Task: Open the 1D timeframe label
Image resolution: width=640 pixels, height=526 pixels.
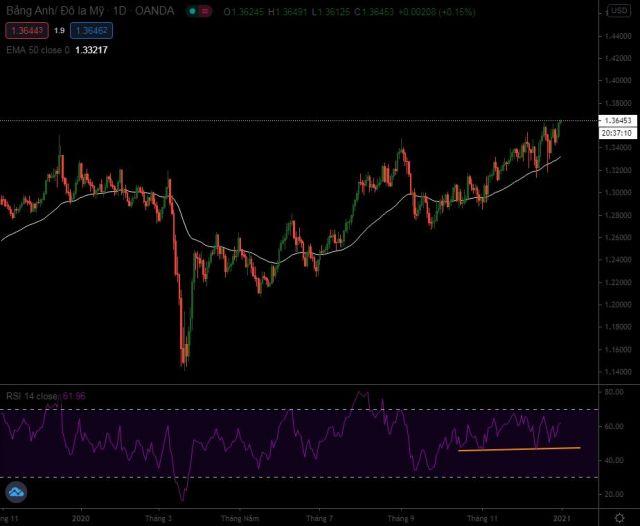Action: [120, 11]
